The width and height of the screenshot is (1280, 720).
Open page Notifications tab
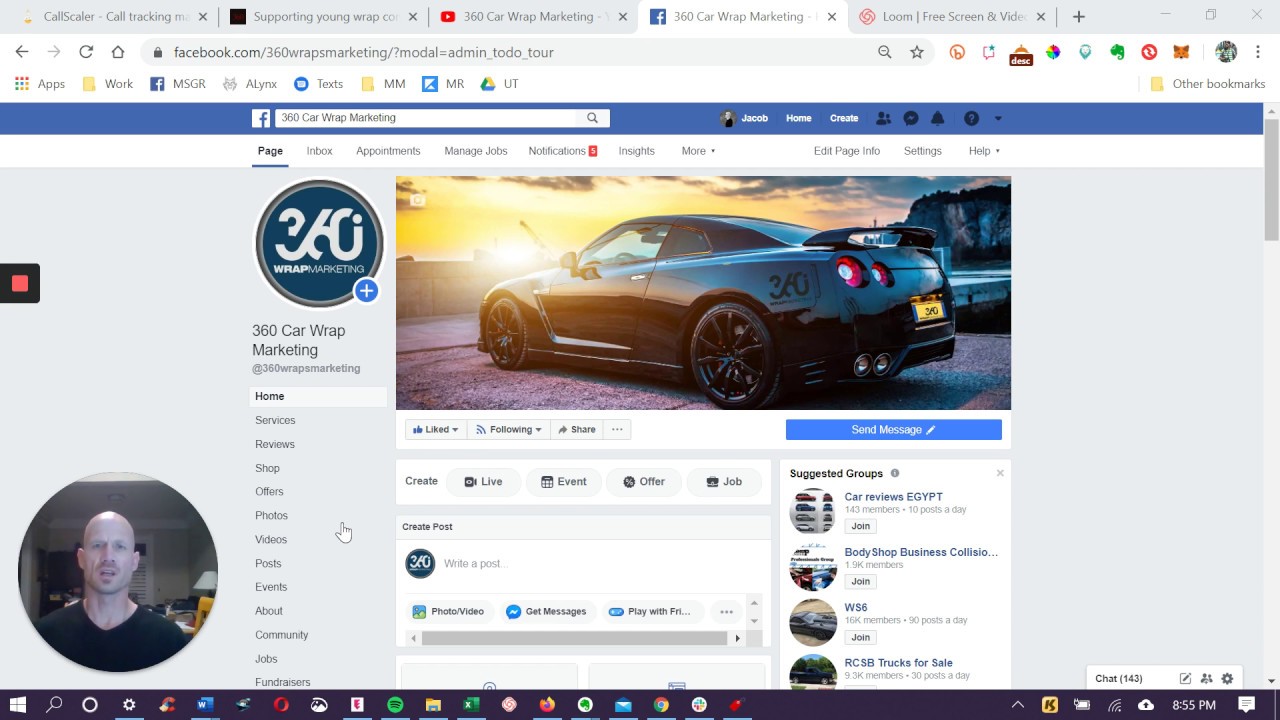(x=562, y=151)
